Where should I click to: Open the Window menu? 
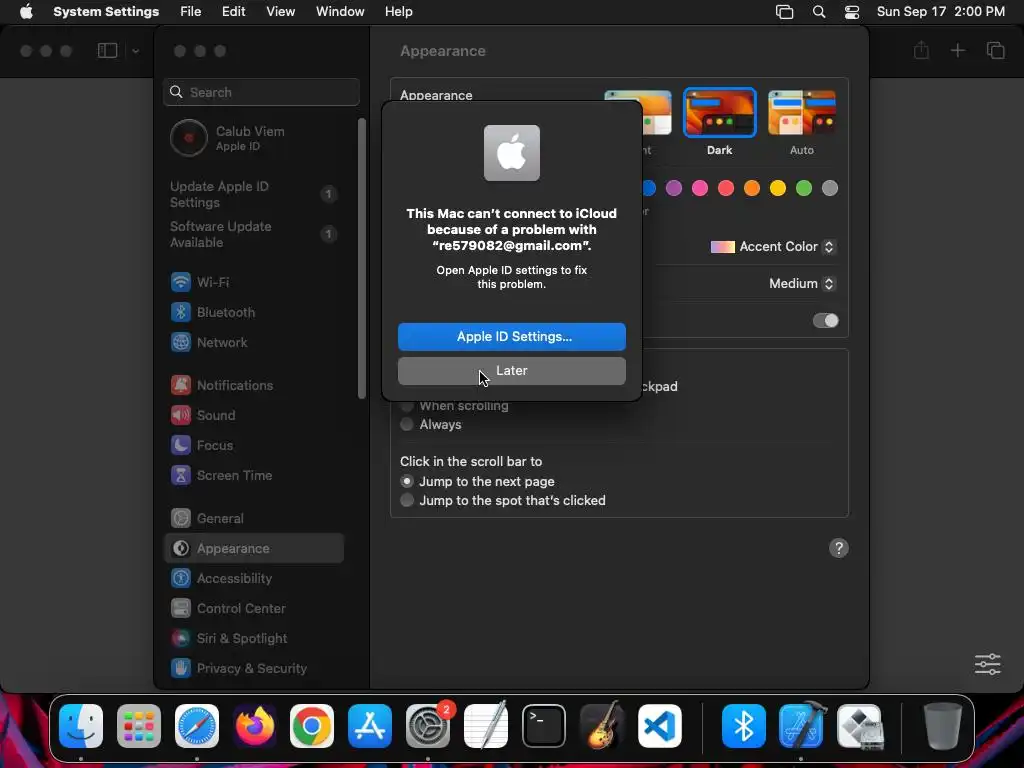coord(340,12)
